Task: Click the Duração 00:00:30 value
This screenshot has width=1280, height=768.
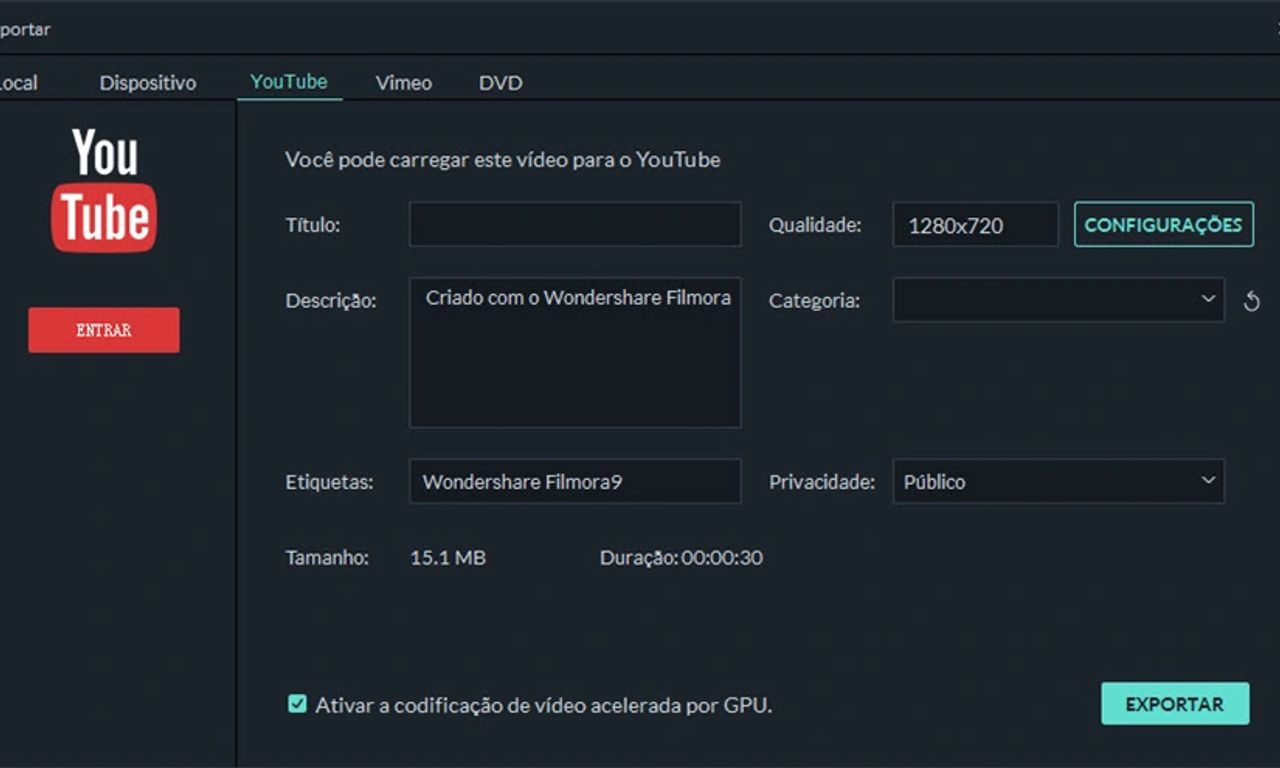Action: tap(721, 558)
